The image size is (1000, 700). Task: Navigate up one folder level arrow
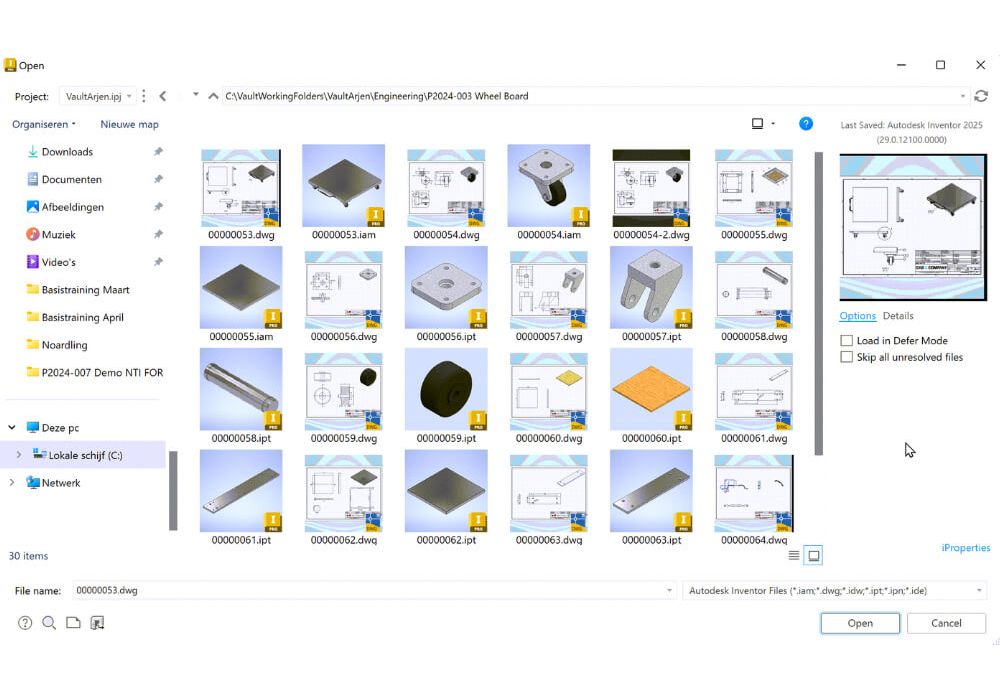[213, 96]
